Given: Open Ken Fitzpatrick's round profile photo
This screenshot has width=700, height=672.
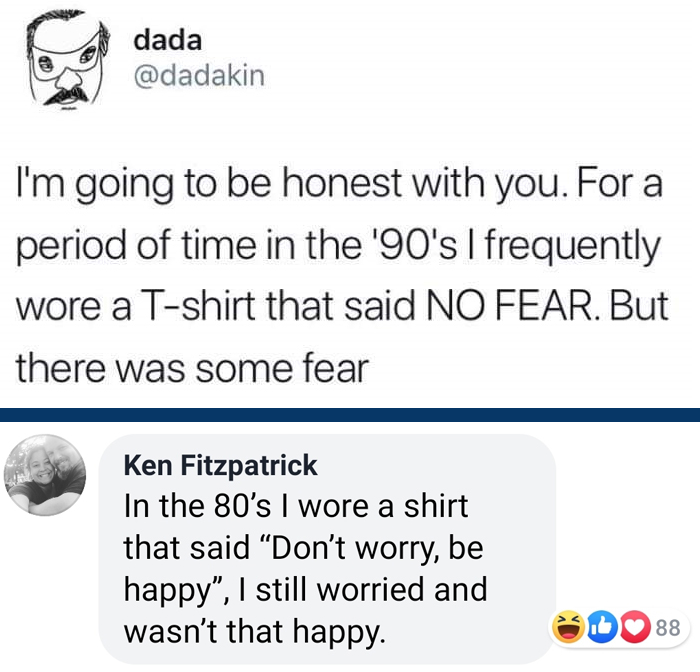Looking at the screenshot, I should pos(46,476).
